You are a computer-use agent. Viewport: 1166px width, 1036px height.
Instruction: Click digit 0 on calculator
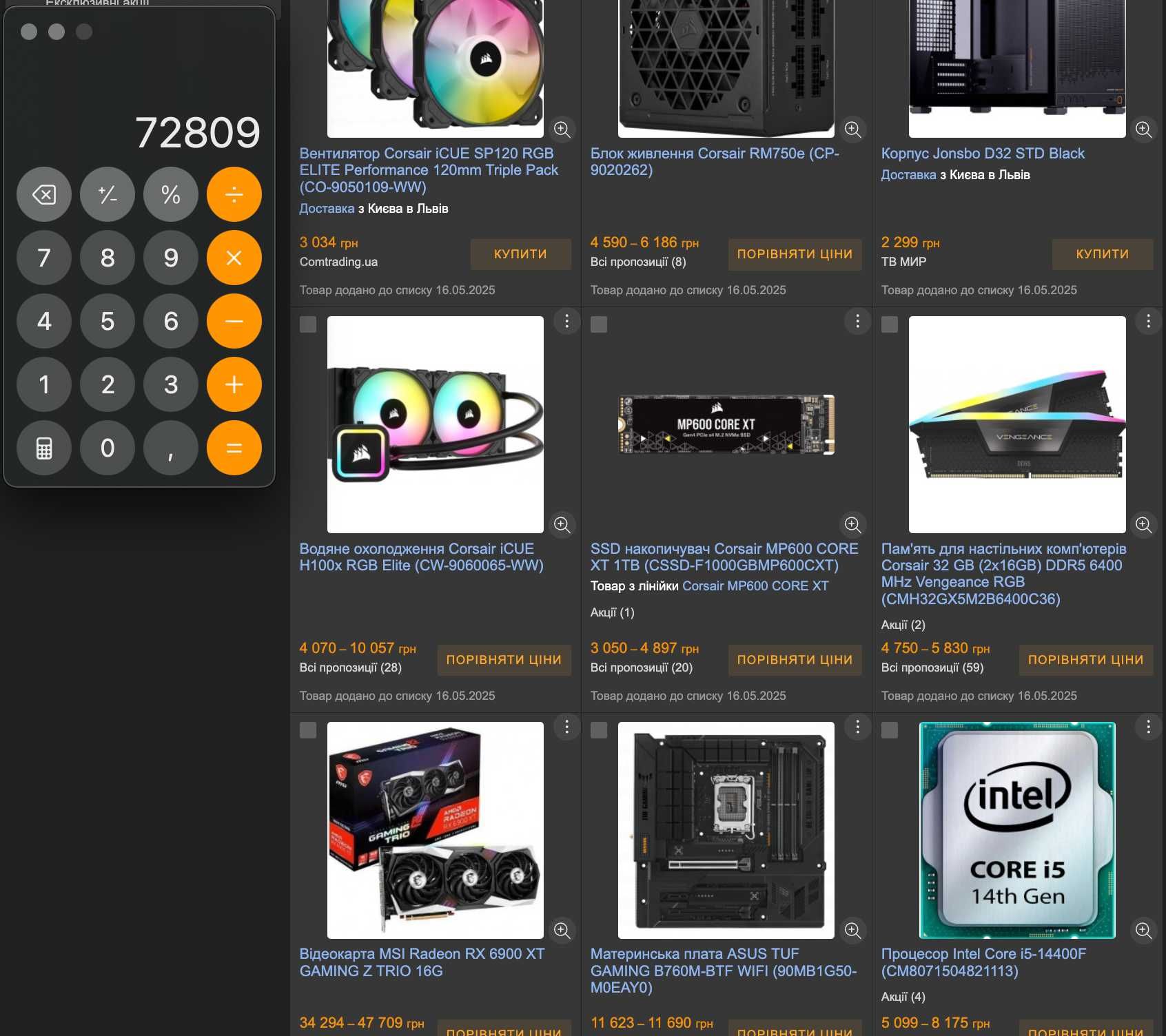click(x=108, y=448)
